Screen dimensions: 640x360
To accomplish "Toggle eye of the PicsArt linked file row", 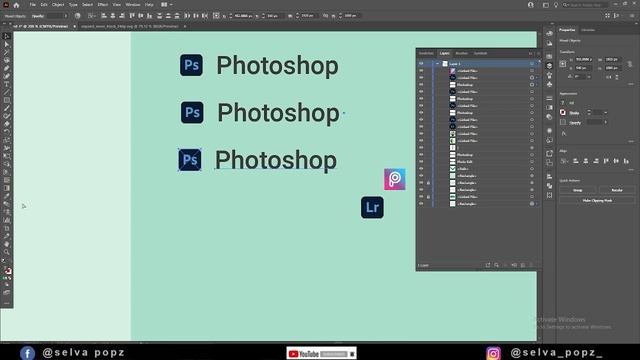I will [421, 71].
